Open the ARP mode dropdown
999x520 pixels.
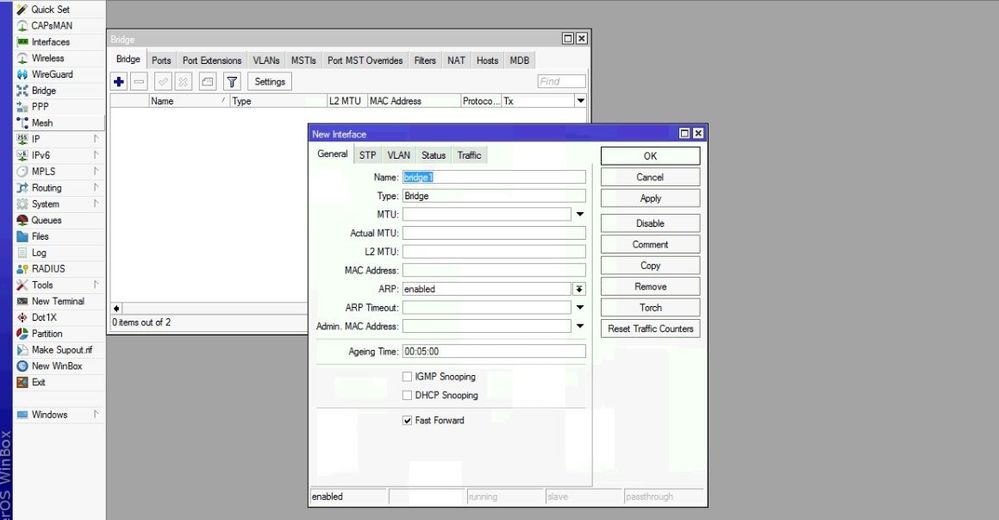coord(579,289)
